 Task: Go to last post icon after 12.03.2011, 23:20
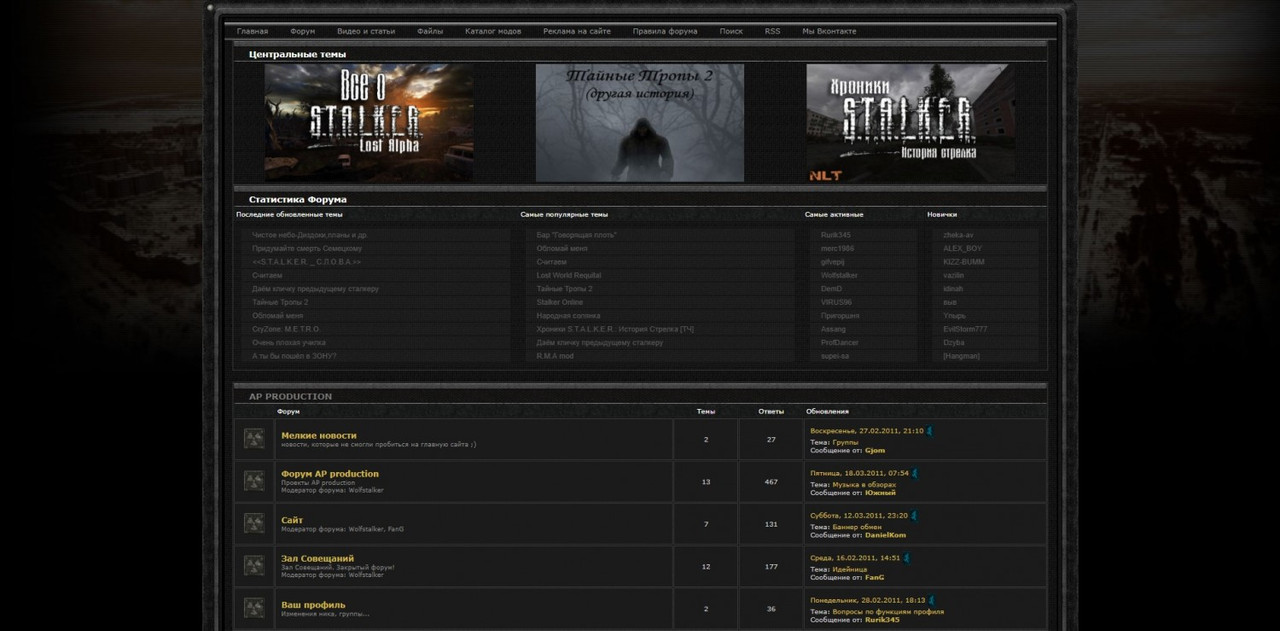914,516
